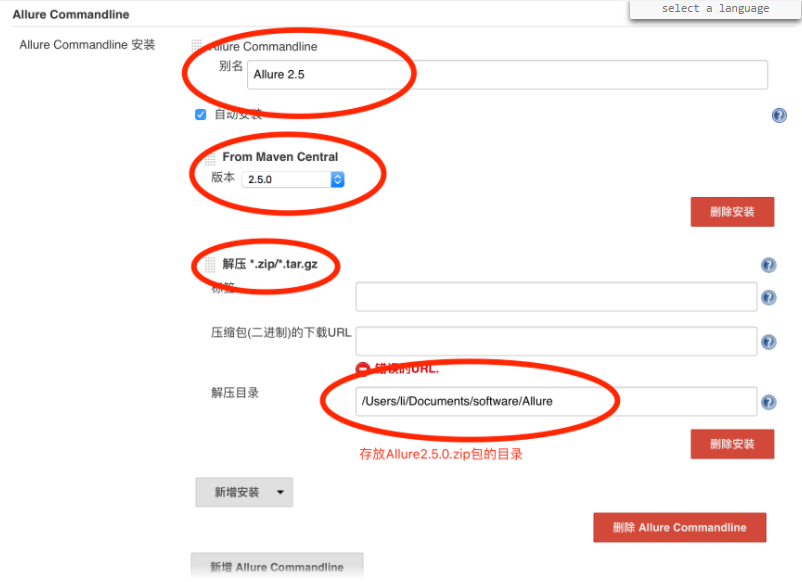Toggle the 自动安装 checkbox
802x582 pixels.
pyautogui.click(x=200, y=114)
